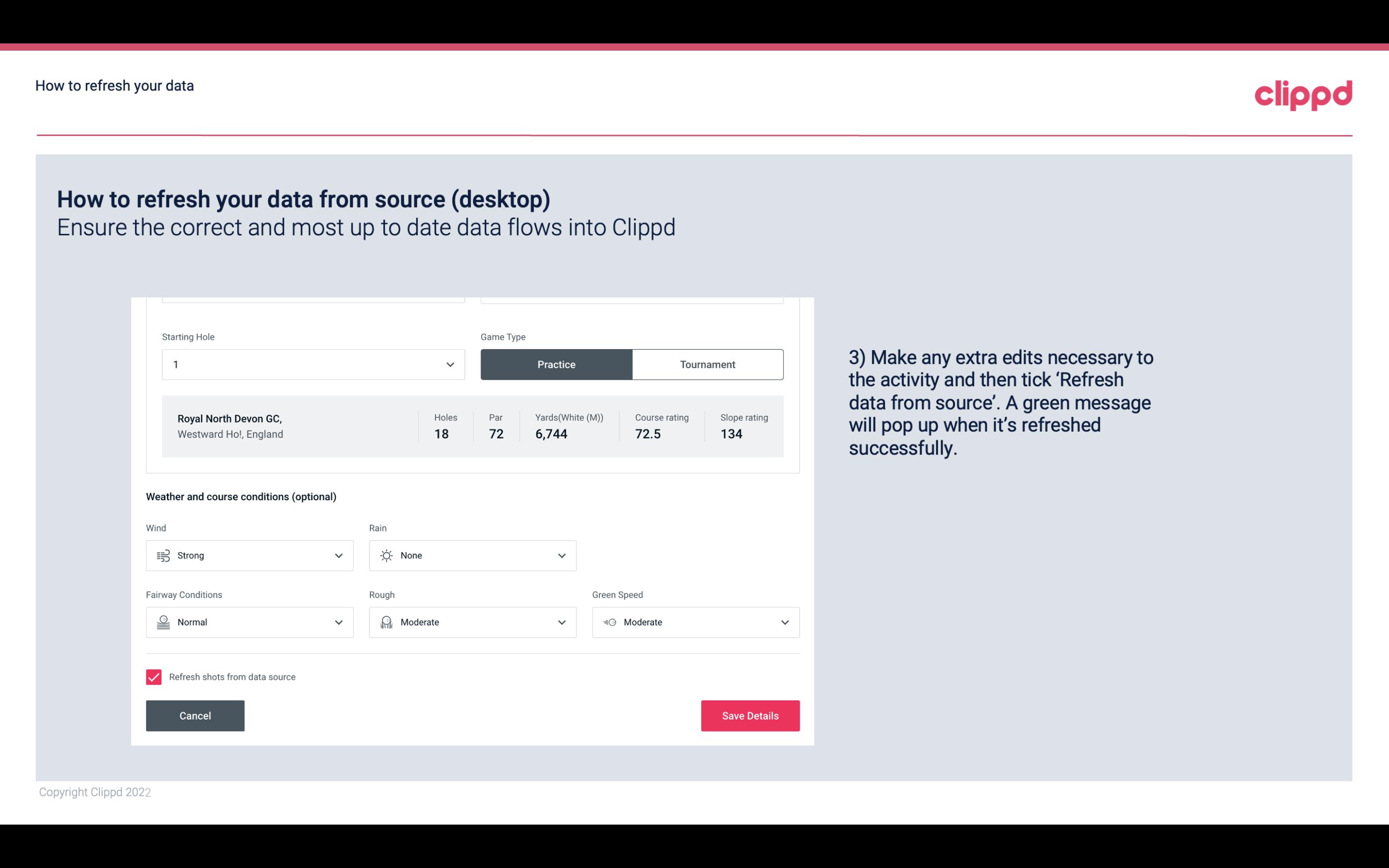Select the Practice game type toggle
Image resolution: width=1389 pixels, height=868 pixels.
[556, 364]
